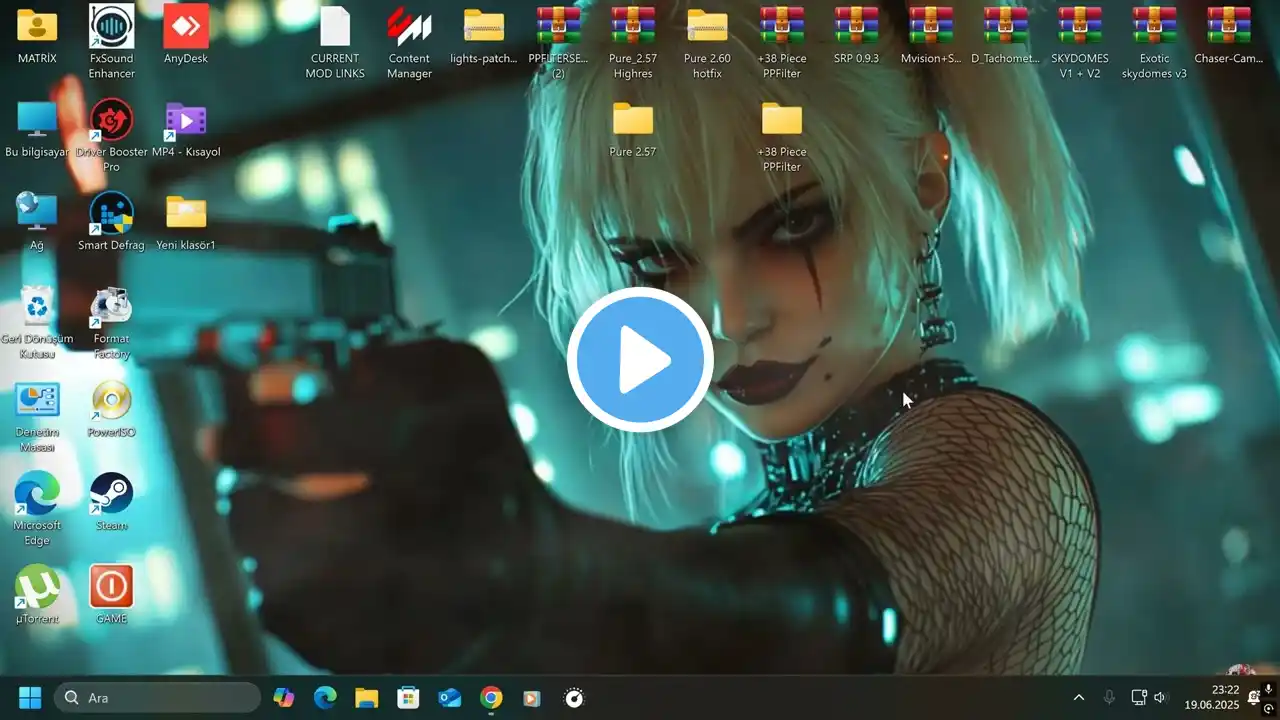
Task: Play the video with the center play button
Action: 640,360
